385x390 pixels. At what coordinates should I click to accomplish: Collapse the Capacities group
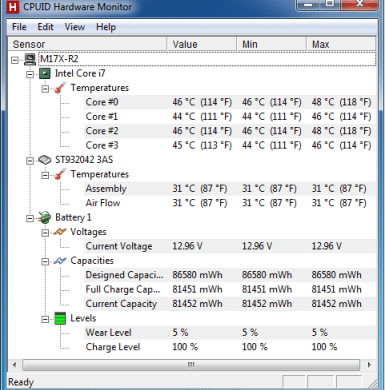click(45, 262)
